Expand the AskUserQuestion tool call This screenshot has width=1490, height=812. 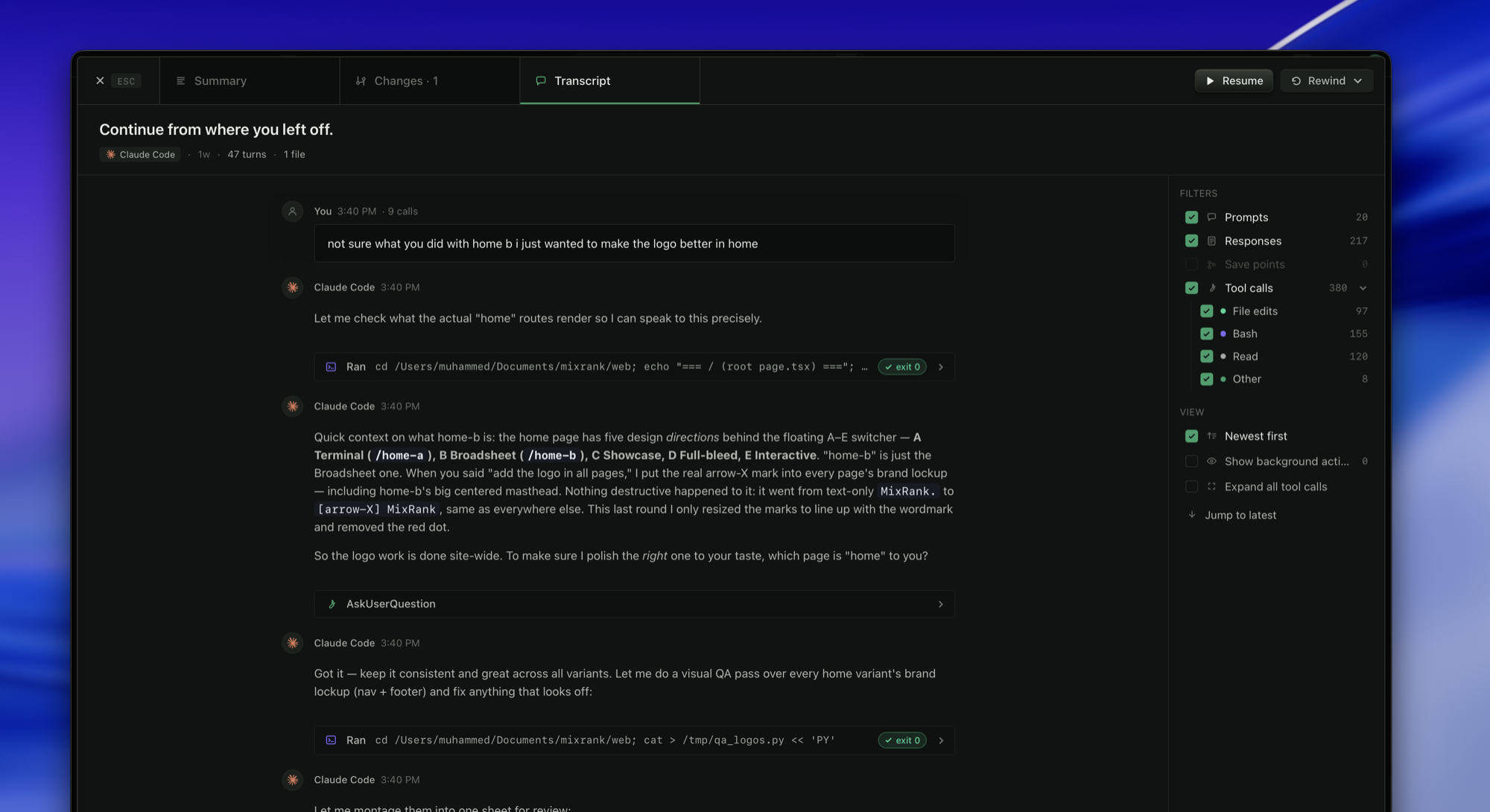click(x=941, y=604)
